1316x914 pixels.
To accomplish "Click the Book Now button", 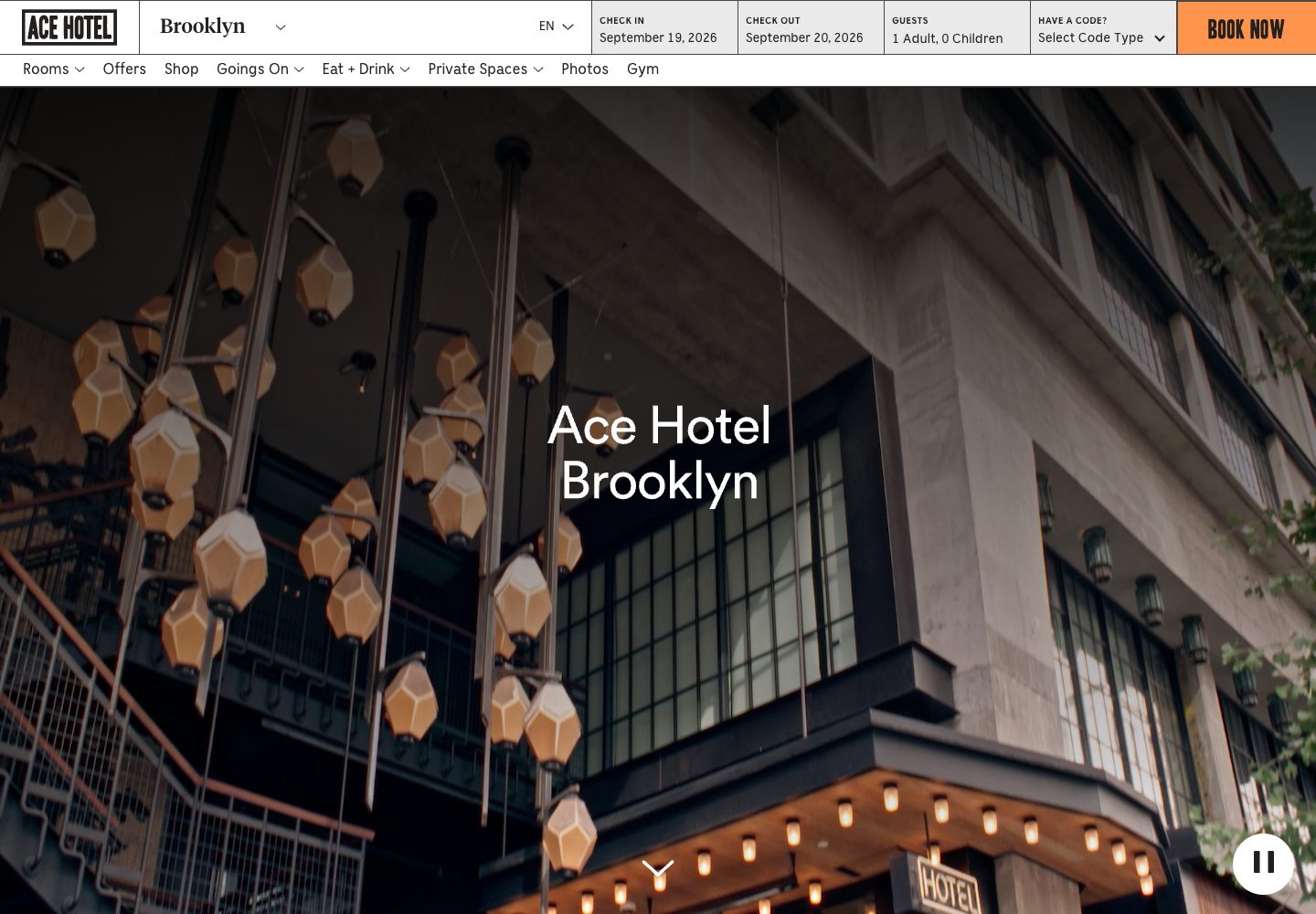I will pos(1247,28).
